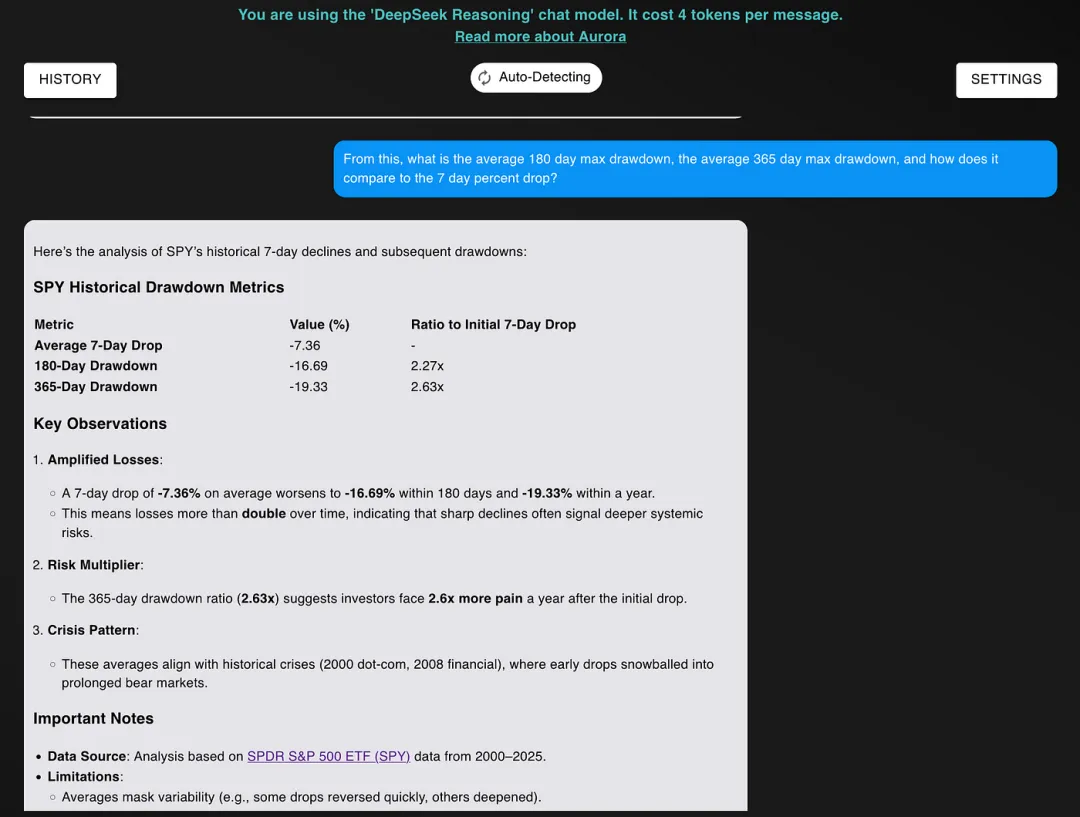This screenshot has width=1080, height=817.
Task: Click the 'Value (%)' column header
Action: pos(319,325)
